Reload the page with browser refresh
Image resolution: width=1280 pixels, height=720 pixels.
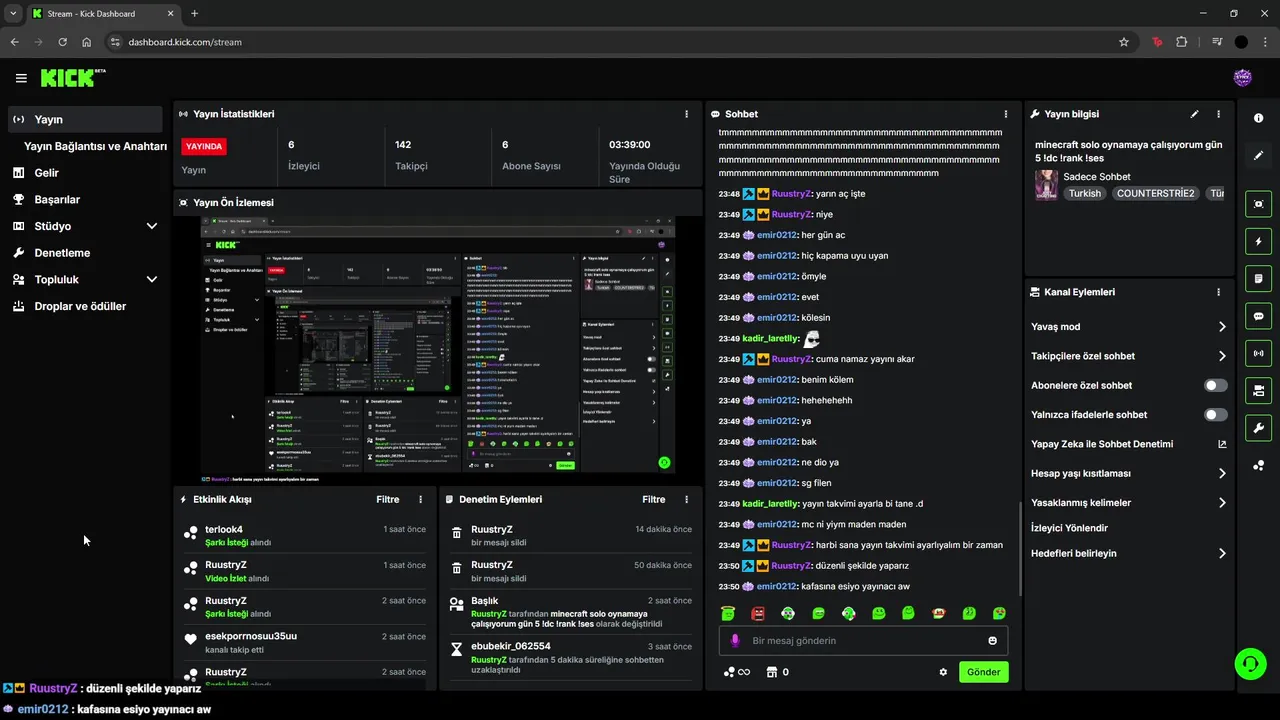pyautogui.click(x=62, y=42)
